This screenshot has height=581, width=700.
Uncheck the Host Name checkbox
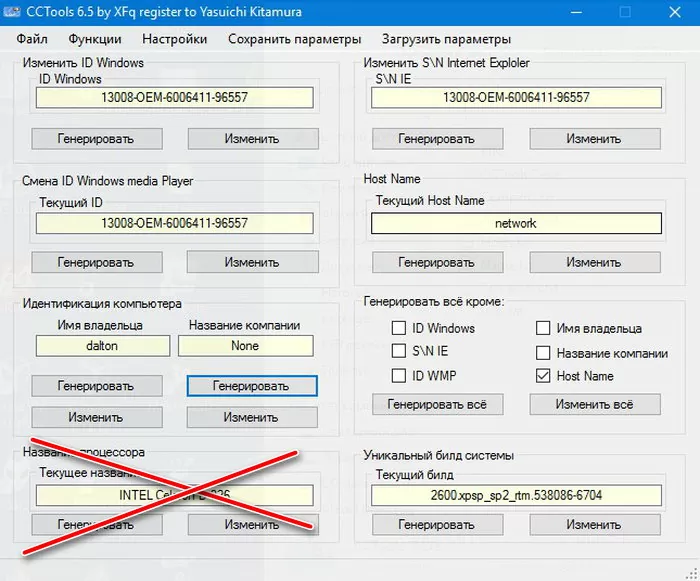point(543,376)
